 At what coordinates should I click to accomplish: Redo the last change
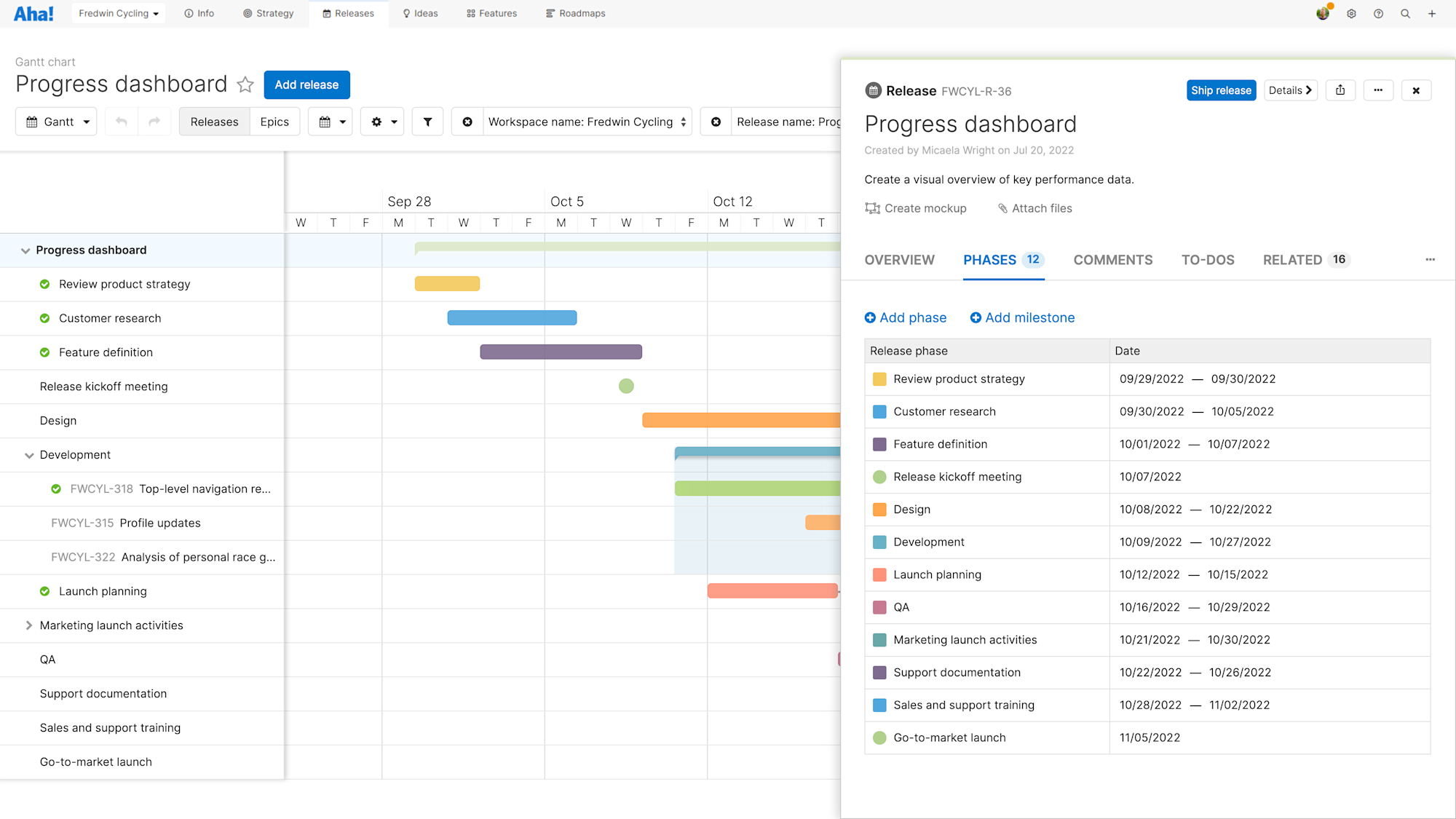click(154, 122)
